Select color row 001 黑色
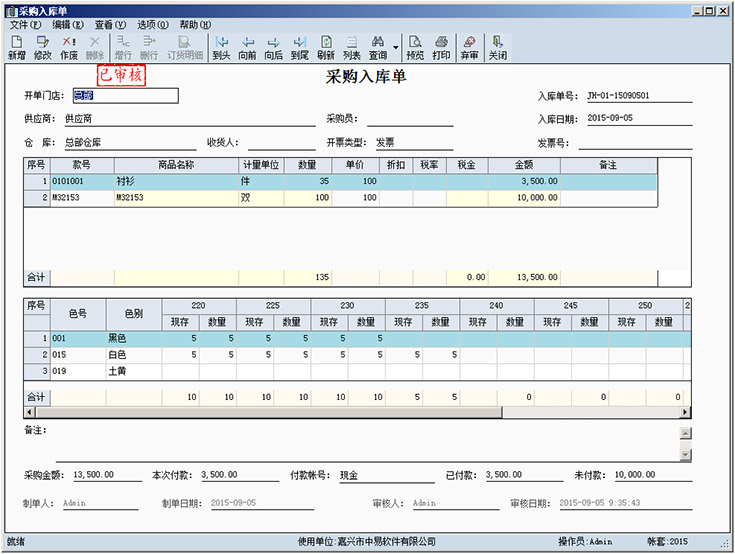Image resolution: width=735 pixels, height=554 pixels. 357,338
